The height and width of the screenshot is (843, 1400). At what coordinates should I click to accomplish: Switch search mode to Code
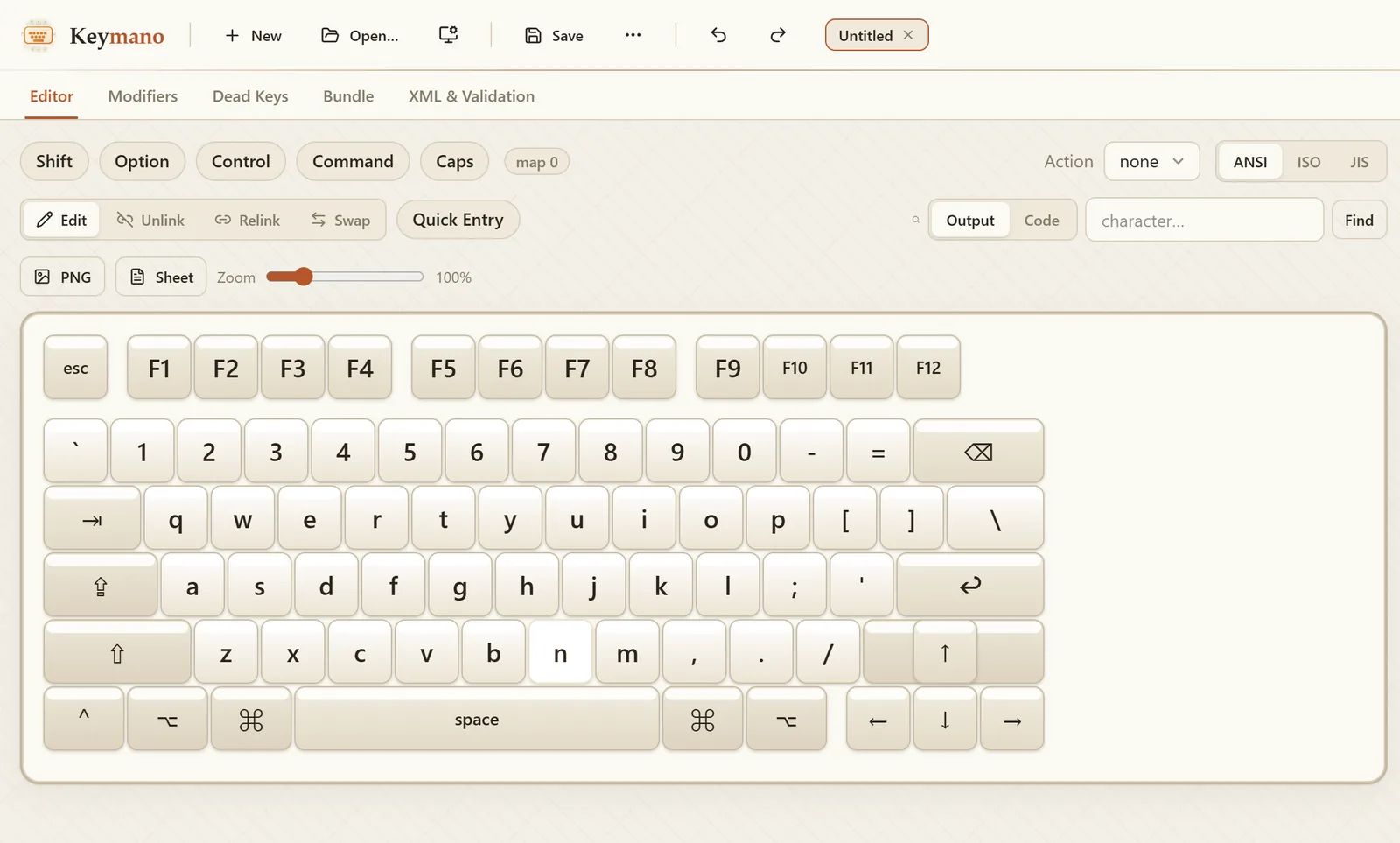(1041, 220)
